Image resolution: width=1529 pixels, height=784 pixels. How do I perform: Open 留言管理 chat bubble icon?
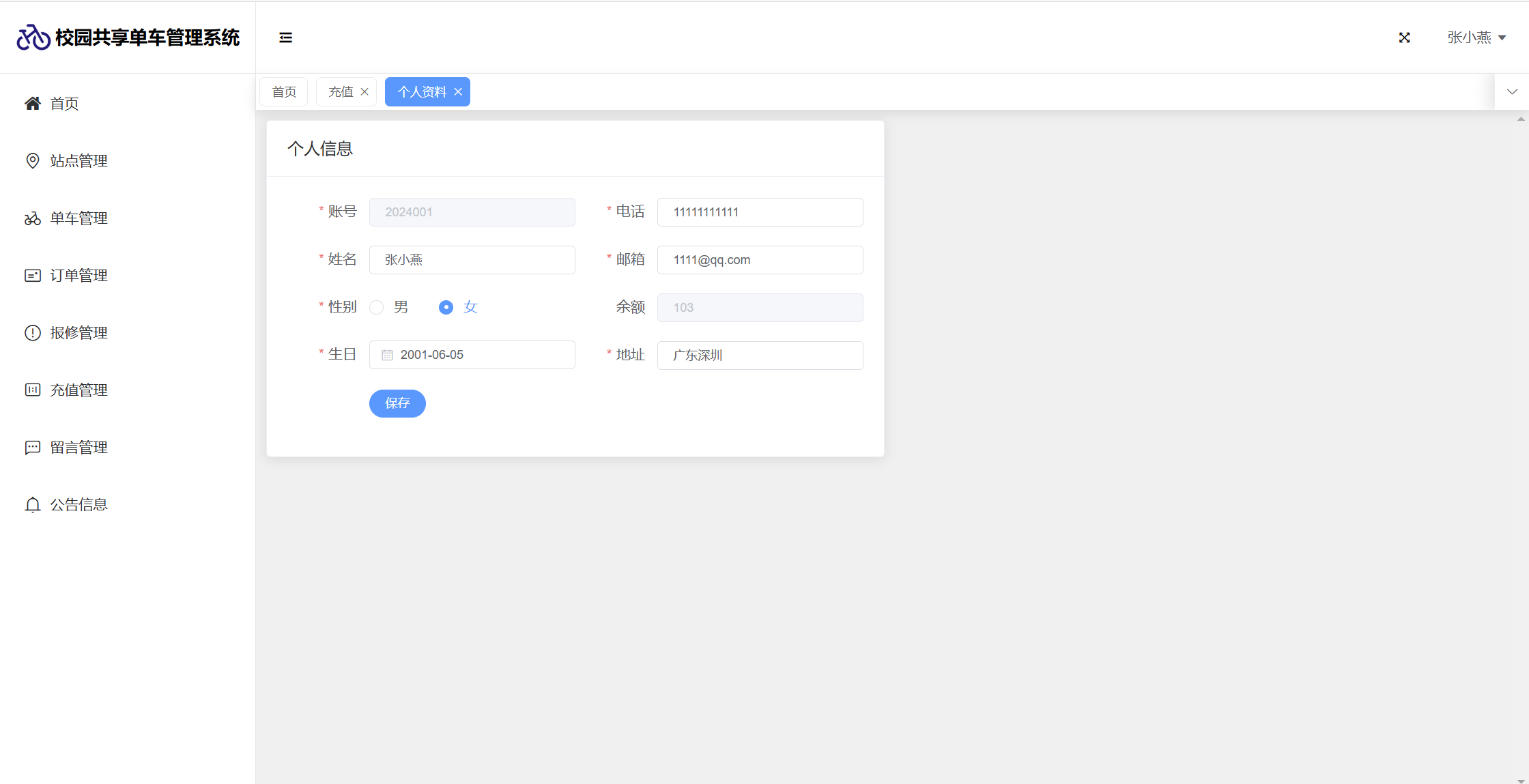(32, 448)
